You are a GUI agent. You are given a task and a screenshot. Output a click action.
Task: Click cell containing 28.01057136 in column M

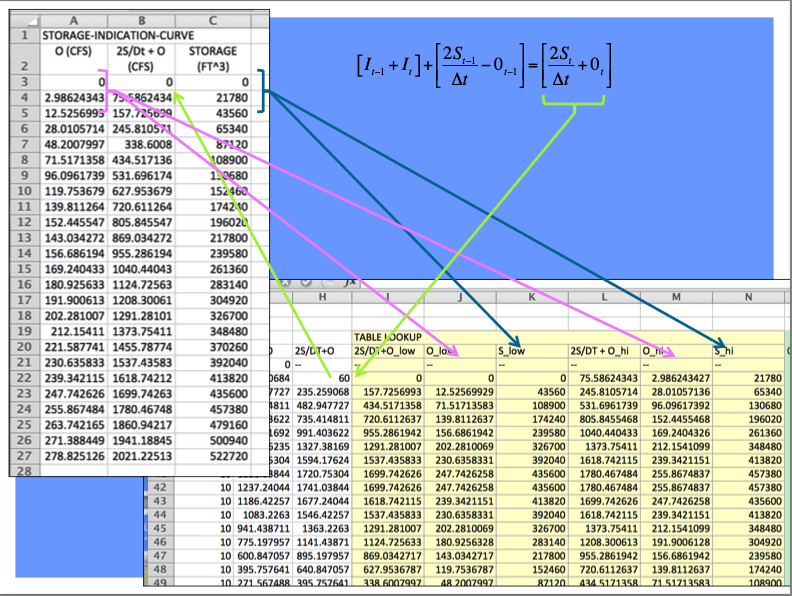(676, 392)
